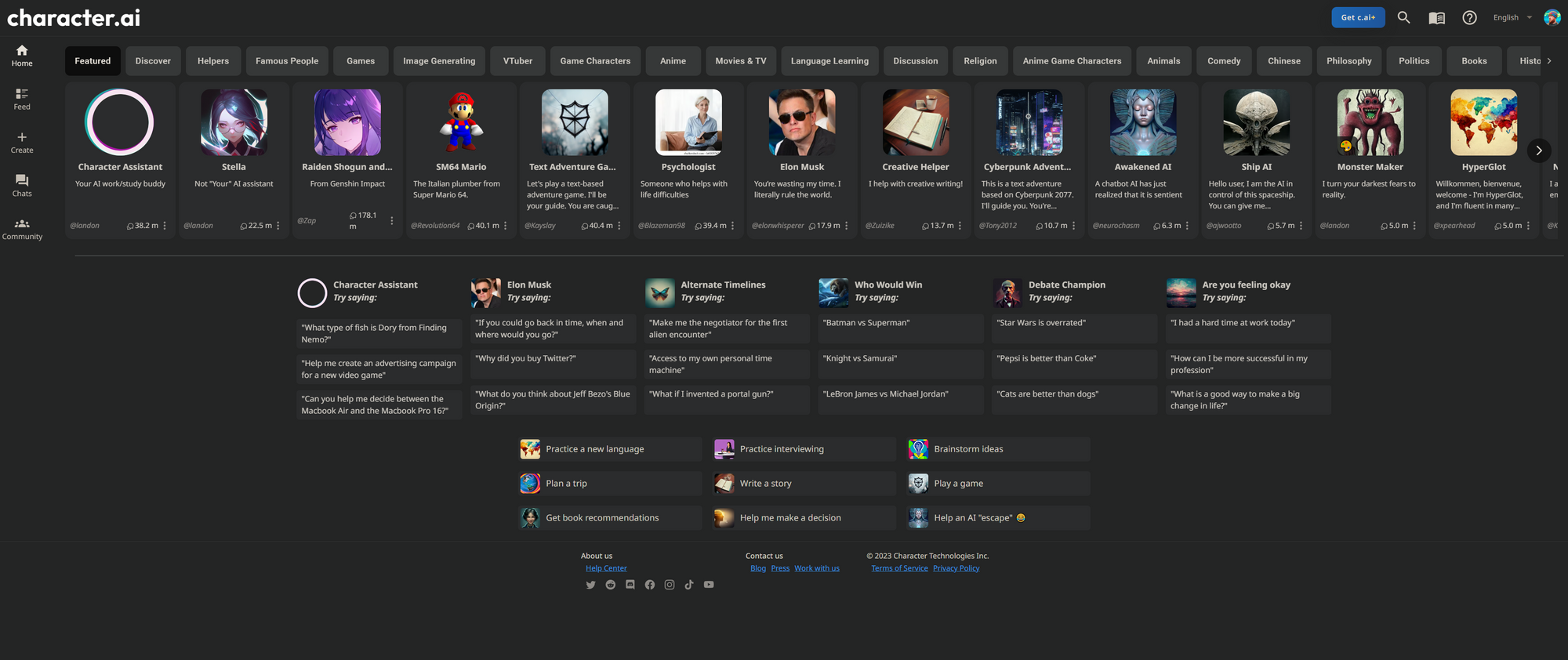This screenshot has height=660, width=1568.
Task: Show next featured characters with arrow
Action: (x=1539, y=150)
